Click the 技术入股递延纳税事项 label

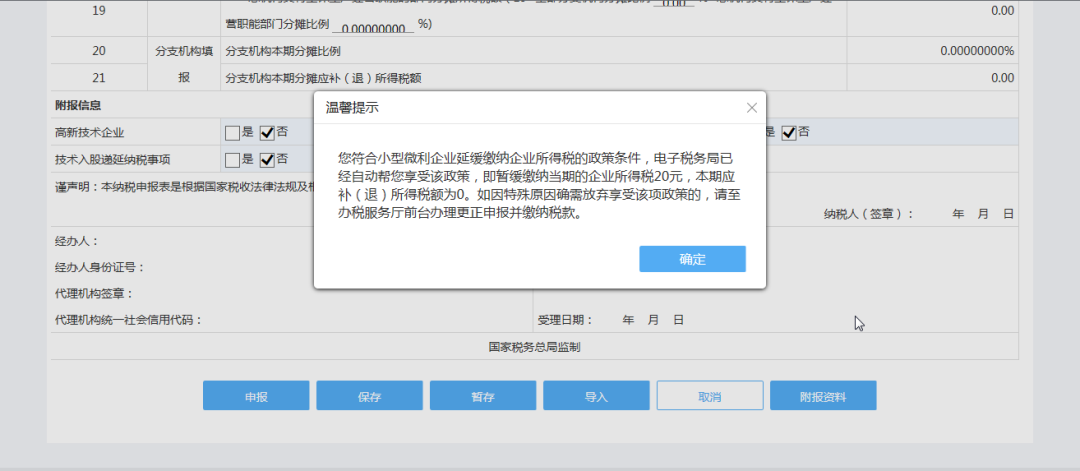click(112, 160)
